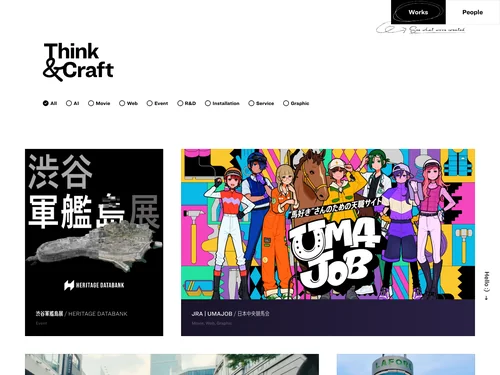The width and height of the screenshot is (500, 375).
Task: Open the Laforet building thumbnail
Action: point(406,364)
